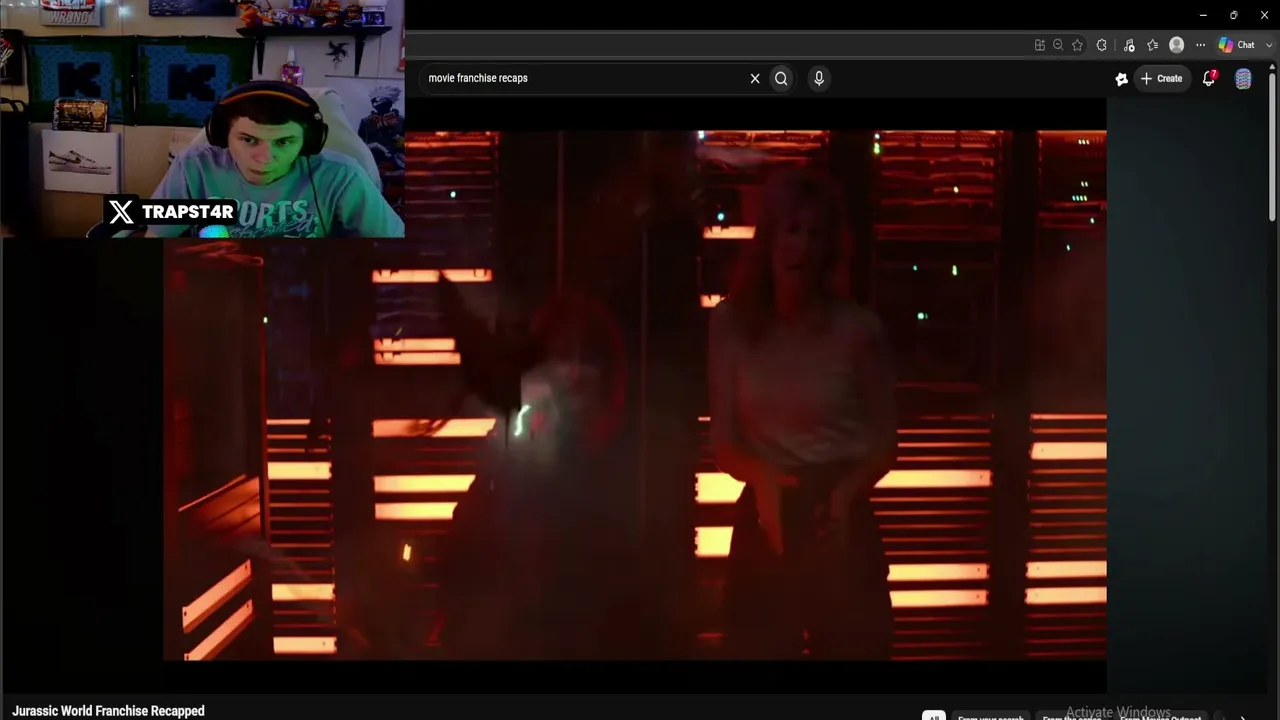Click the magnifier search button
The width and height of the screenshot is (1280, 720).
pos(781,78)
